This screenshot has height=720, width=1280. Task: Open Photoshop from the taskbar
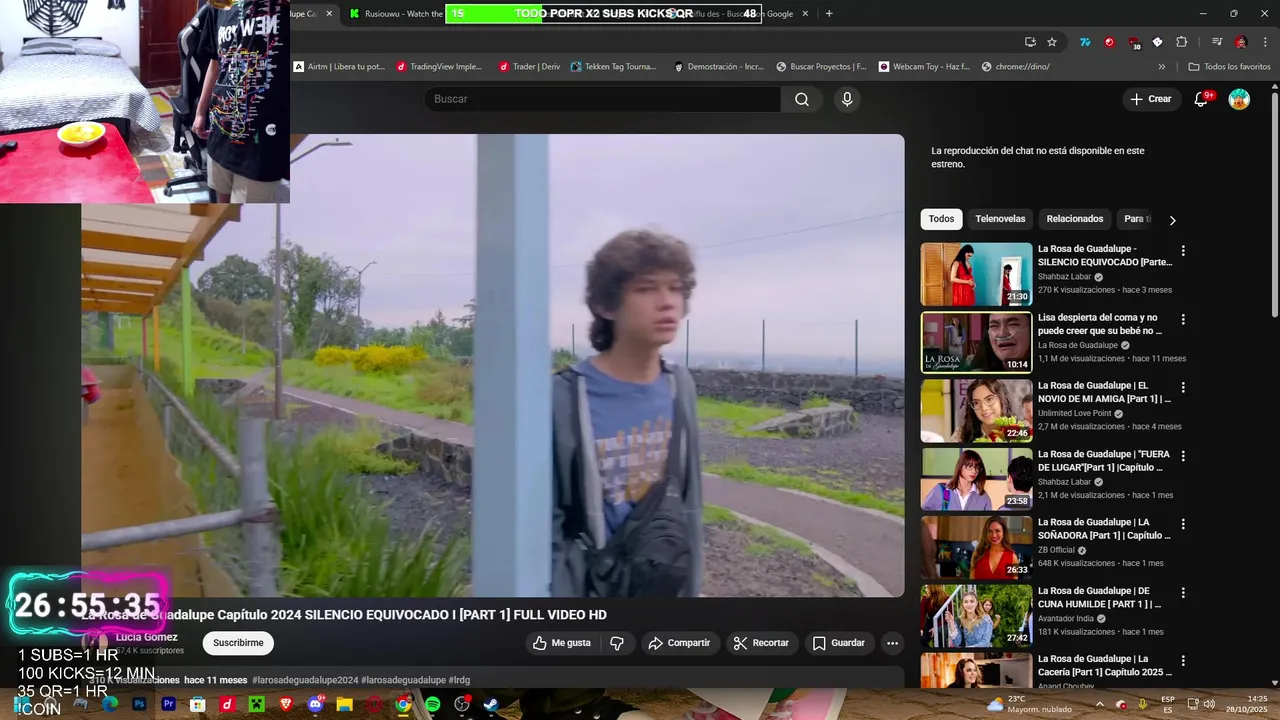click(x=139, y=704)
